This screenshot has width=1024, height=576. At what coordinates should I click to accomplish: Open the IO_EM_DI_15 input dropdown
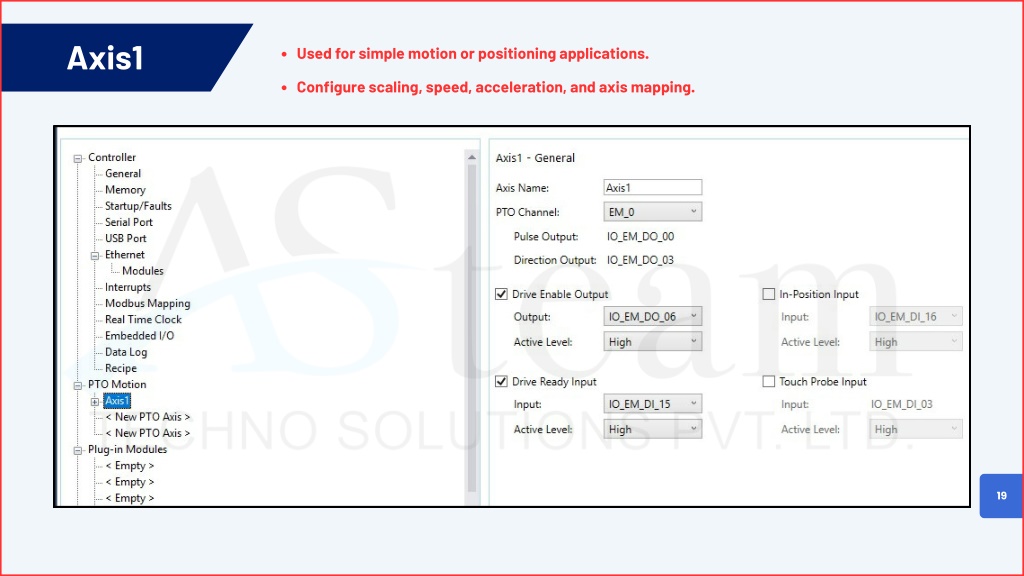click(654, 405)
